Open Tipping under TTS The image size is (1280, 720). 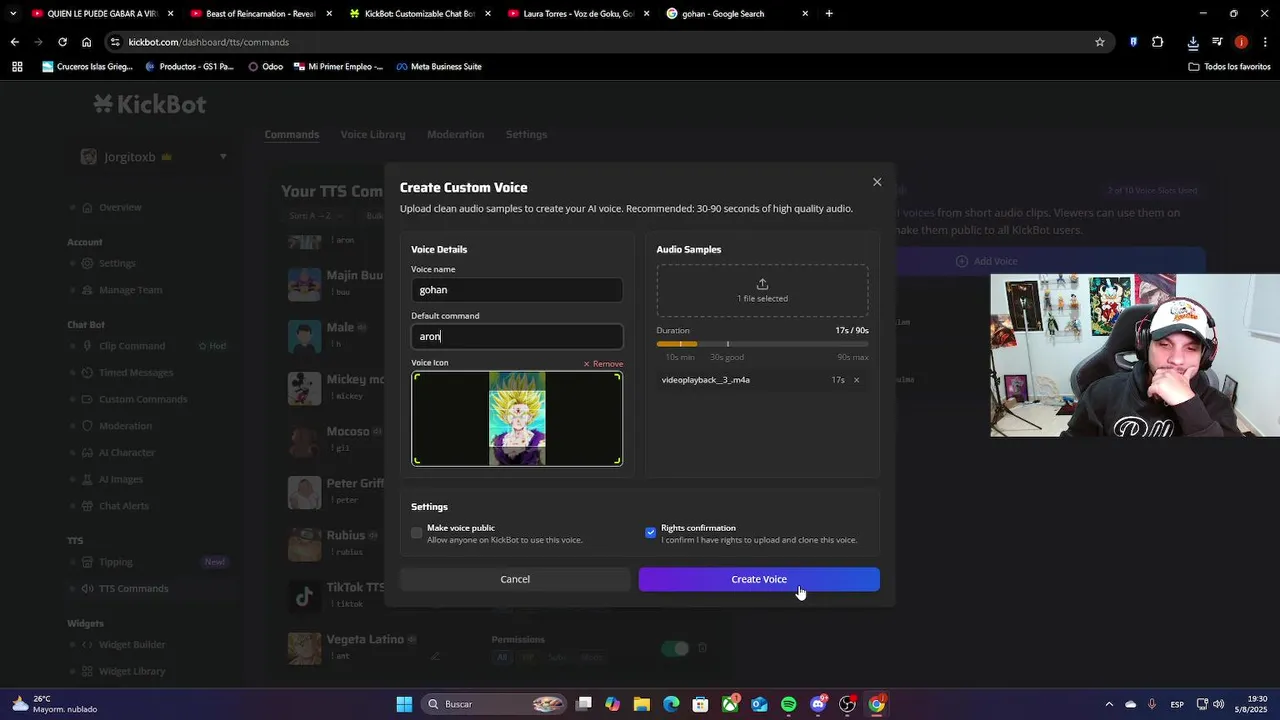[x=115, y=562]
